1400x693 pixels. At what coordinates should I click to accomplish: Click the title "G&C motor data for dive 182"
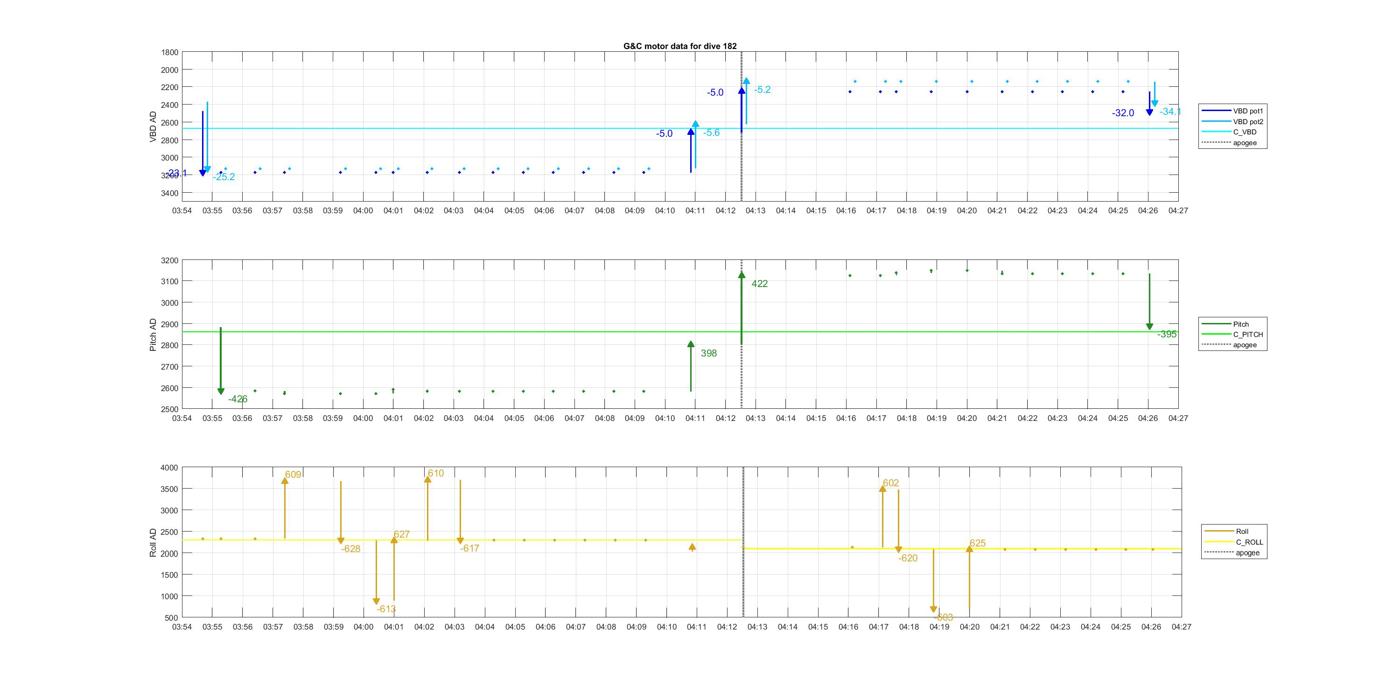680,46
